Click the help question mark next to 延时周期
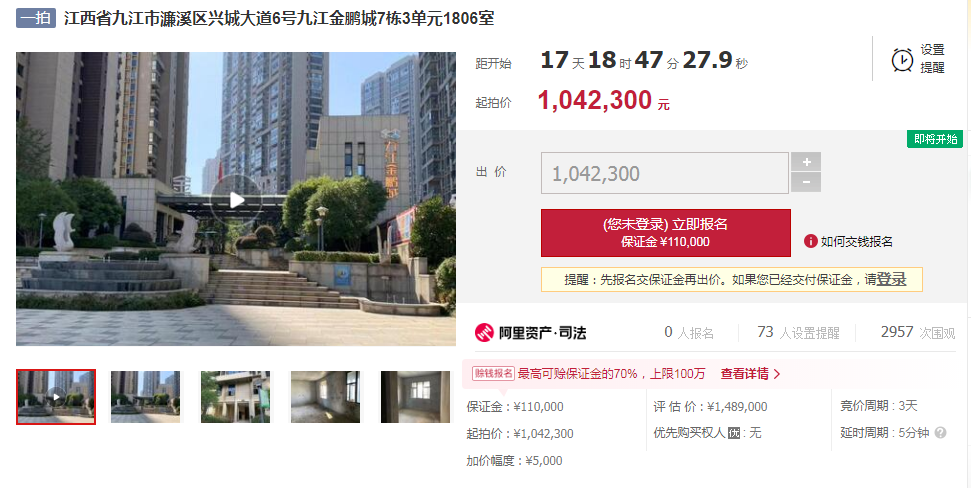The width and height of the screenshot is (971, 488). 940,433
